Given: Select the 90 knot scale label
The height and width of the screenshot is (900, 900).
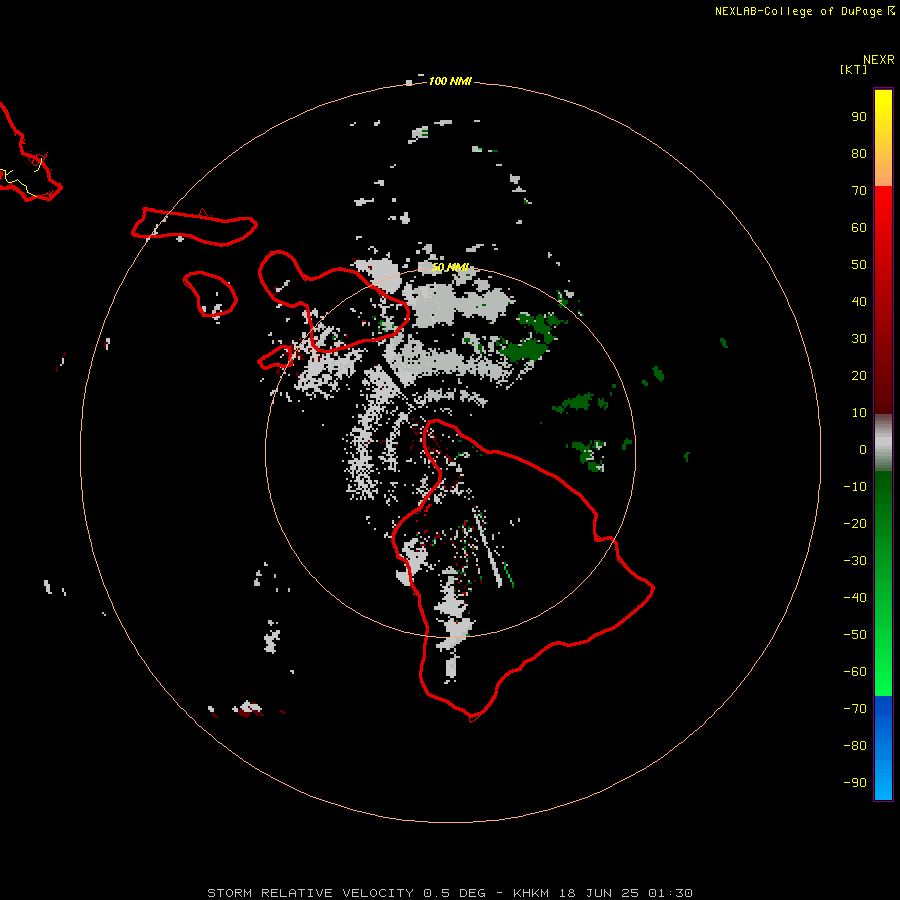Looking at the screenshot, I should pos(859,117).
